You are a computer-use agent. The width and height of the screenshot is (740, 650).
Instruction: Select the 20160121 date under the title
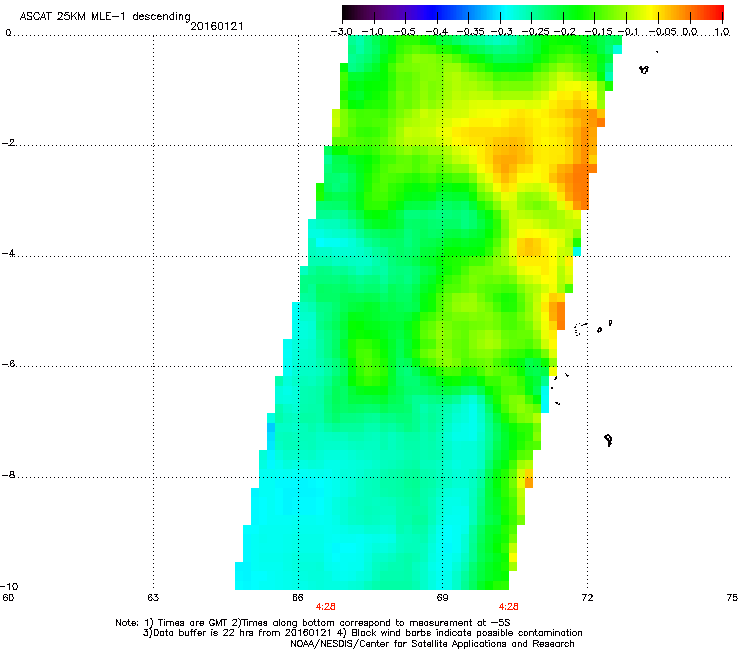coord(217,26)
